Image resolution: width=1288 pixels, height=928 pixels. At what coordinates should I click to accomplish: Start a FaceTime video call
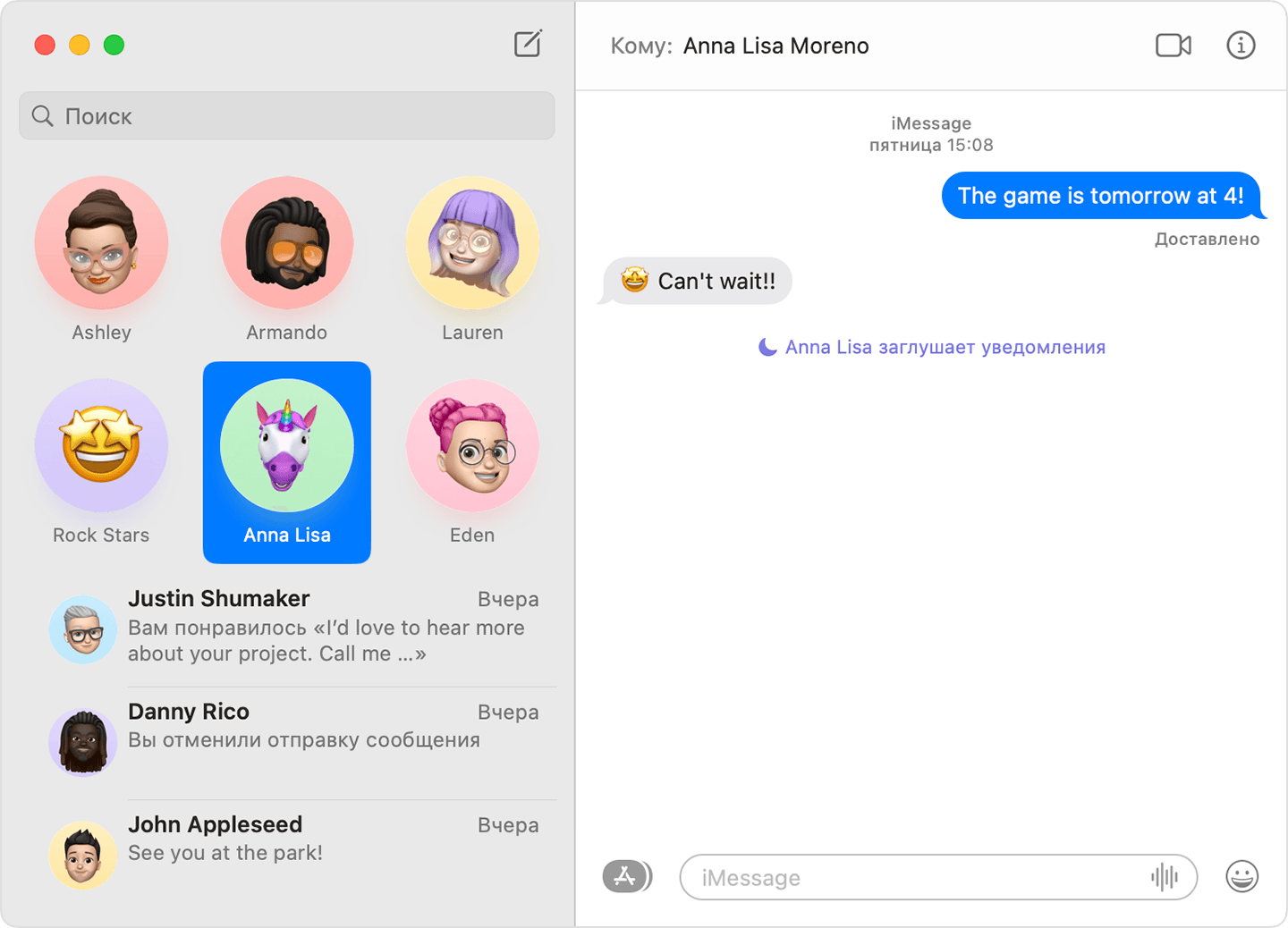[x=1174, y=45]
